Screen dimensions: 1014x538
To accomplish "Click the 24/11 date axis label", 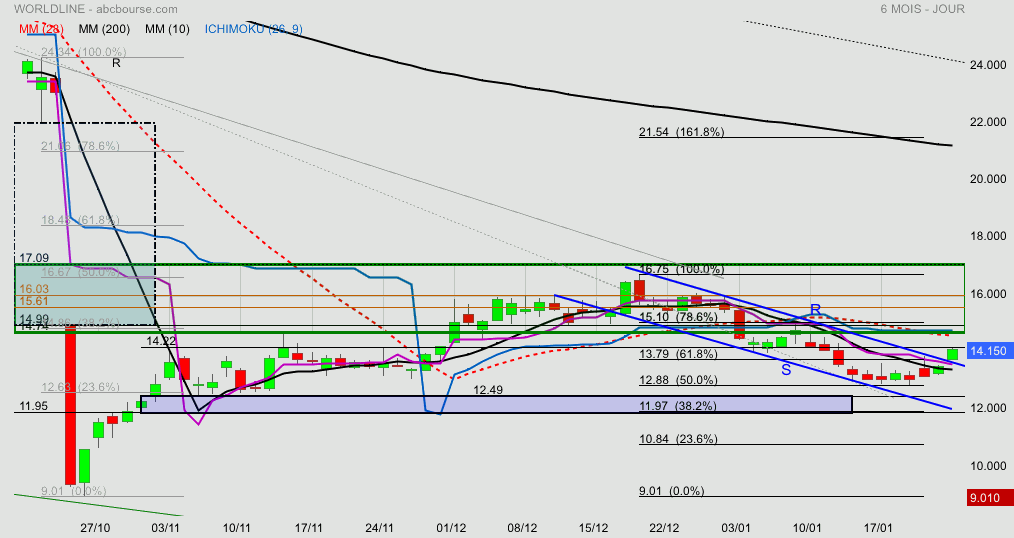I will coord(380,528).
